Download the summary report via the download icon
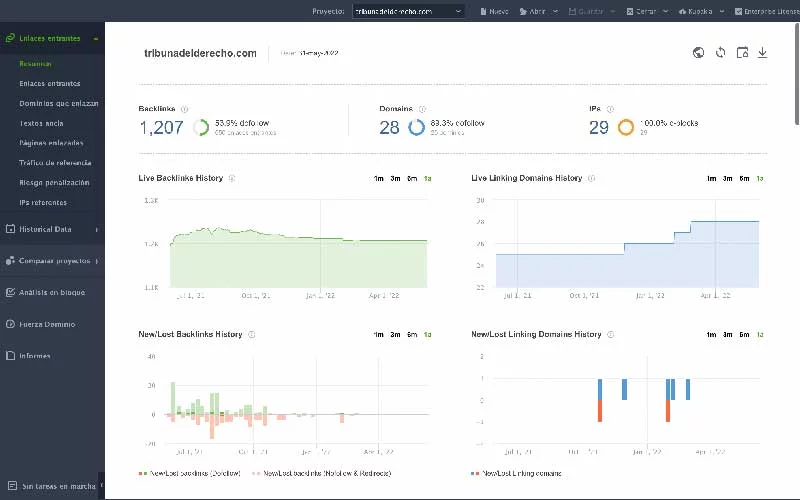Screen dimensions: 800x500 762,53
